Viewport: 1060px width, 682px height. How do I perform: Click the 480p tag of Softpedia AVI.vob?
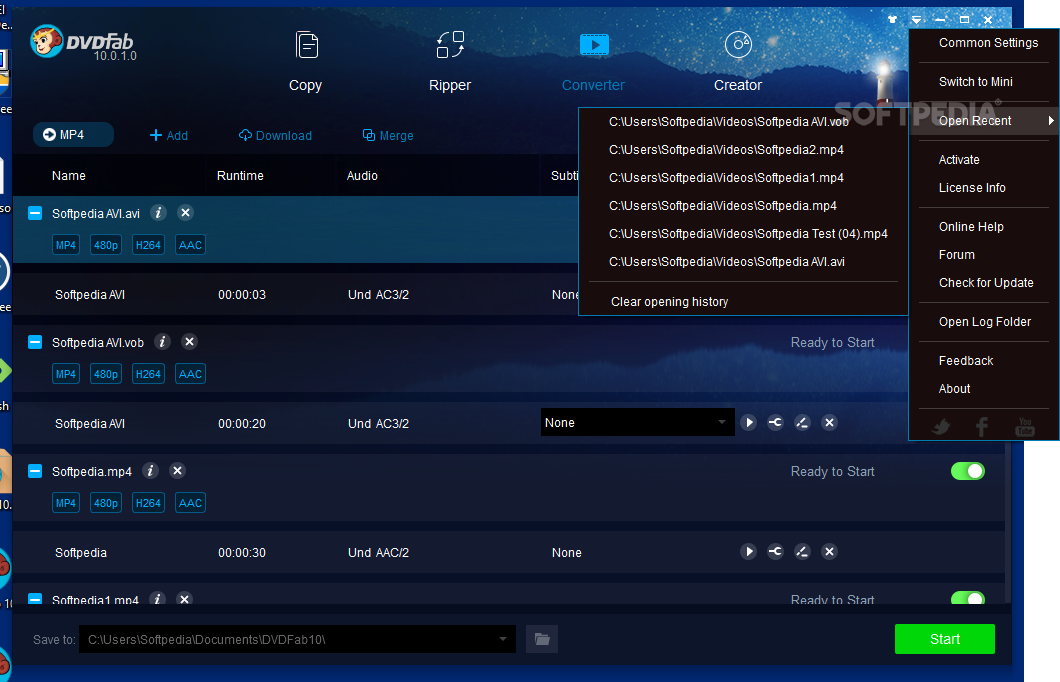click(105, 374)
